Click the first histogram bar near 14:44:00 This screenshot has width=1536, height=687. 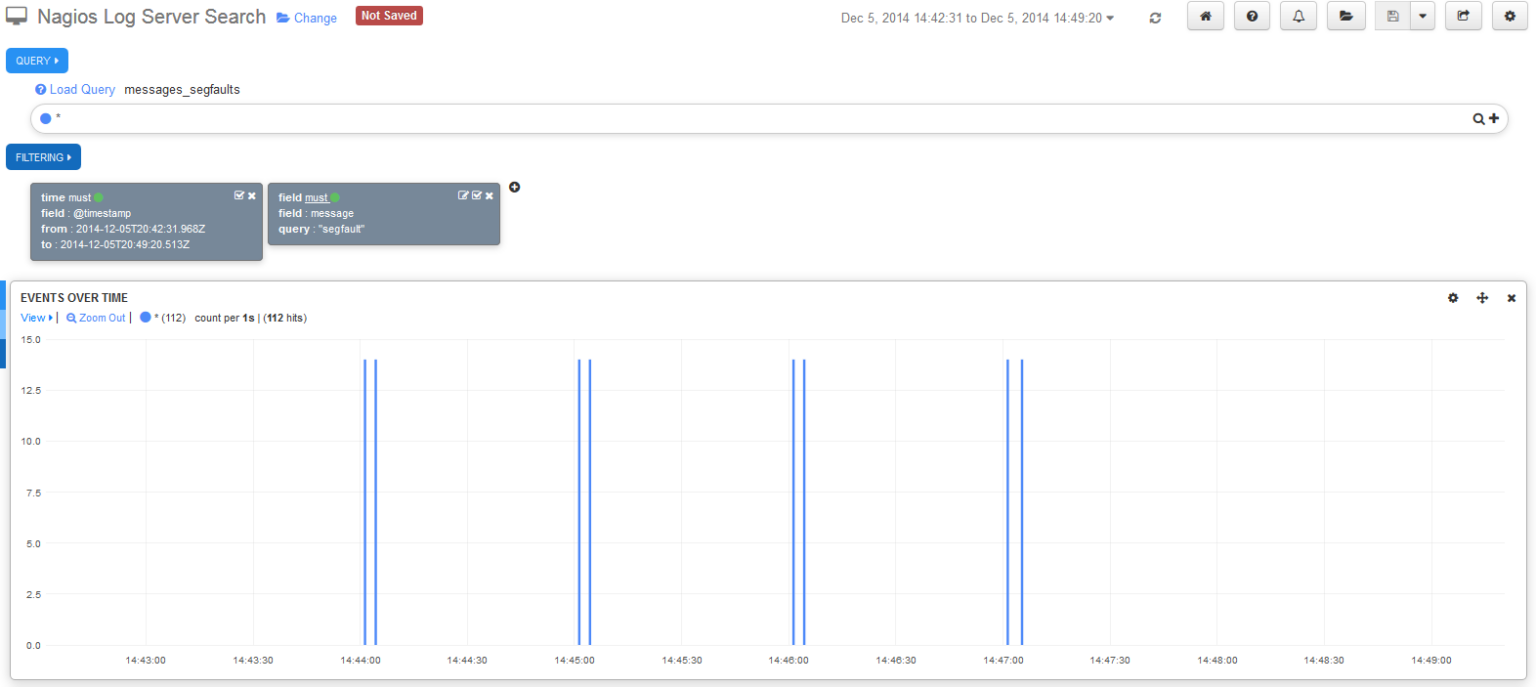coord(365,502)
